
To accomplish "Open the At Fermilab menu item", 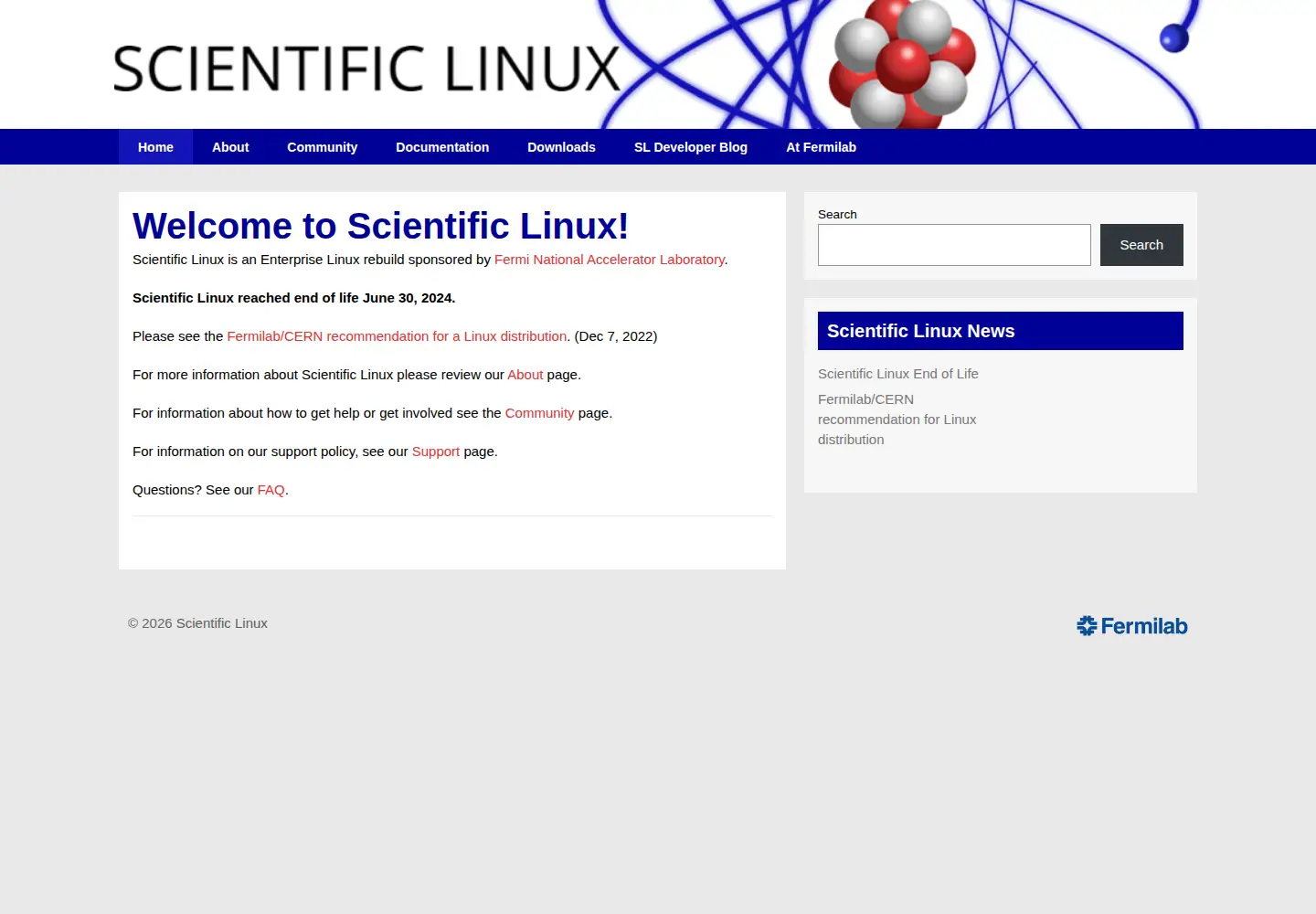I will point(822,147).
